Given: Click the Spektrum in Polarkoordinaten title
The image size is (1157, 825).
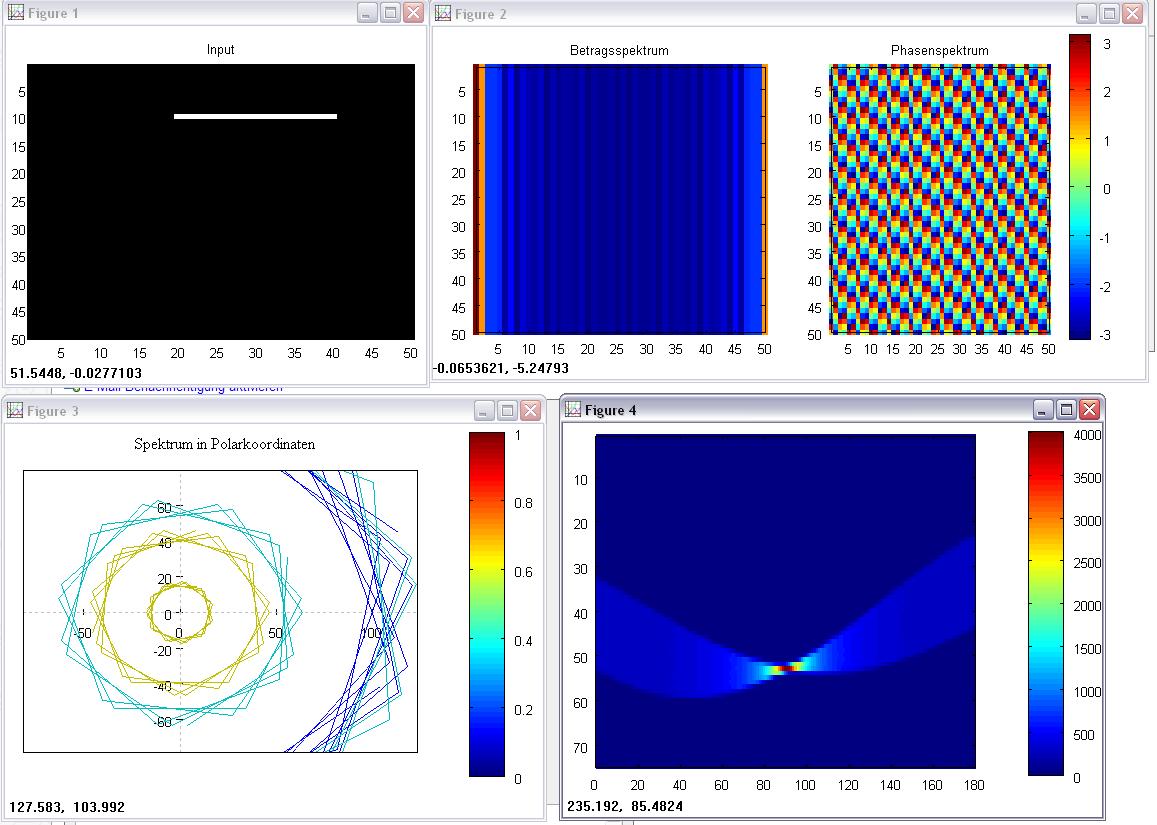Looking at the screenshot, I should coord(224,444).
